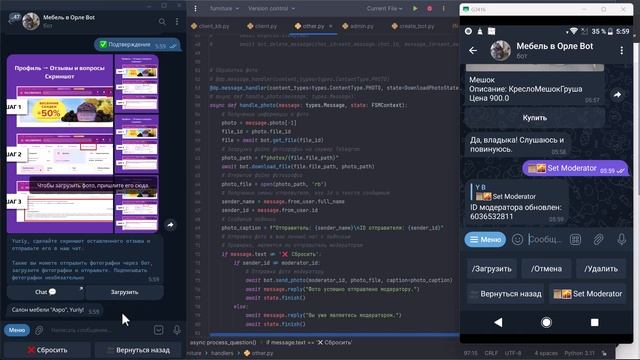
Task: Open the Python 3.11 interpreter selector
Action: point(580,353)
